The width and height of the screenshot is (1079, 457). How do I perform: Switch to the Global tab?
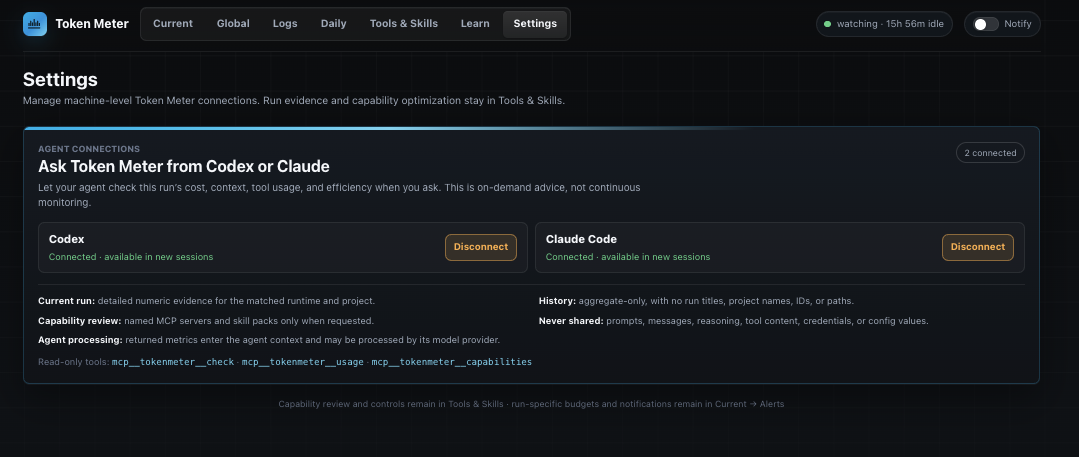pos(233,23)
